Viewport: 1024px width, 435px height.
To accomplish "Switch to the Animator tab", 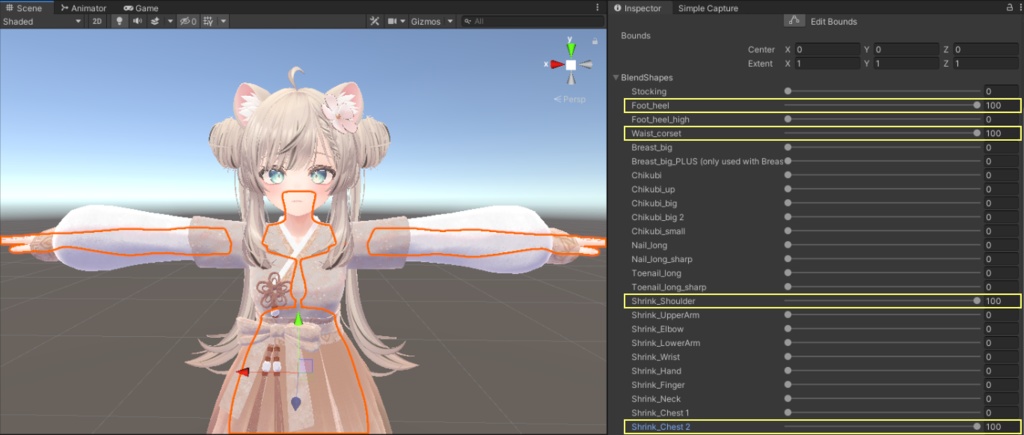I will 84,8.
